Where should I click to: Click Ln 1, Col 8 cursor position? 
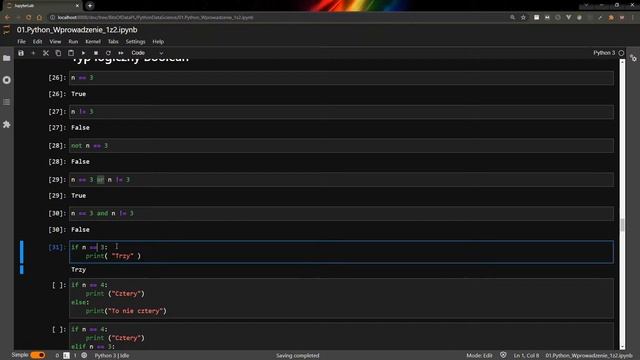point(526,356)
